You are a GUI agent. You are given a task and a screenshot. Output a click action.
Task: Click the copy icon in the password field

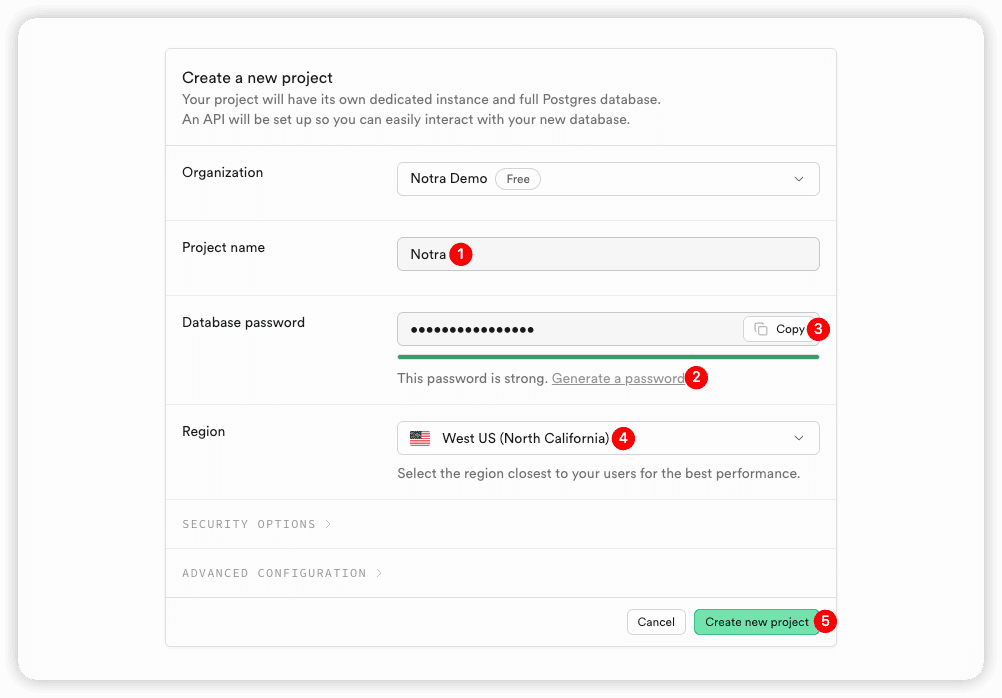point(761,329)
